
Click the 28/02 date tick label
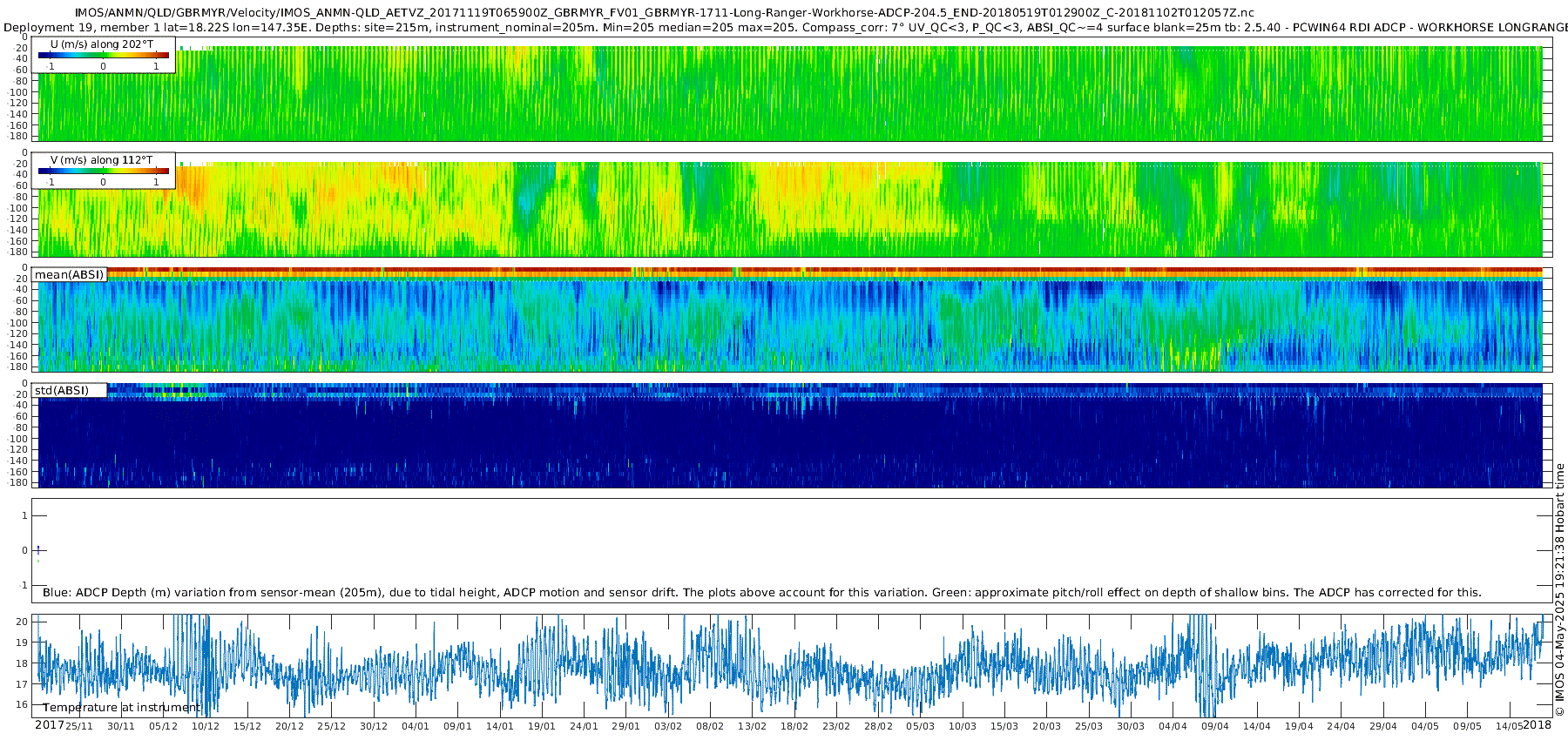click(x=878, y=726)
